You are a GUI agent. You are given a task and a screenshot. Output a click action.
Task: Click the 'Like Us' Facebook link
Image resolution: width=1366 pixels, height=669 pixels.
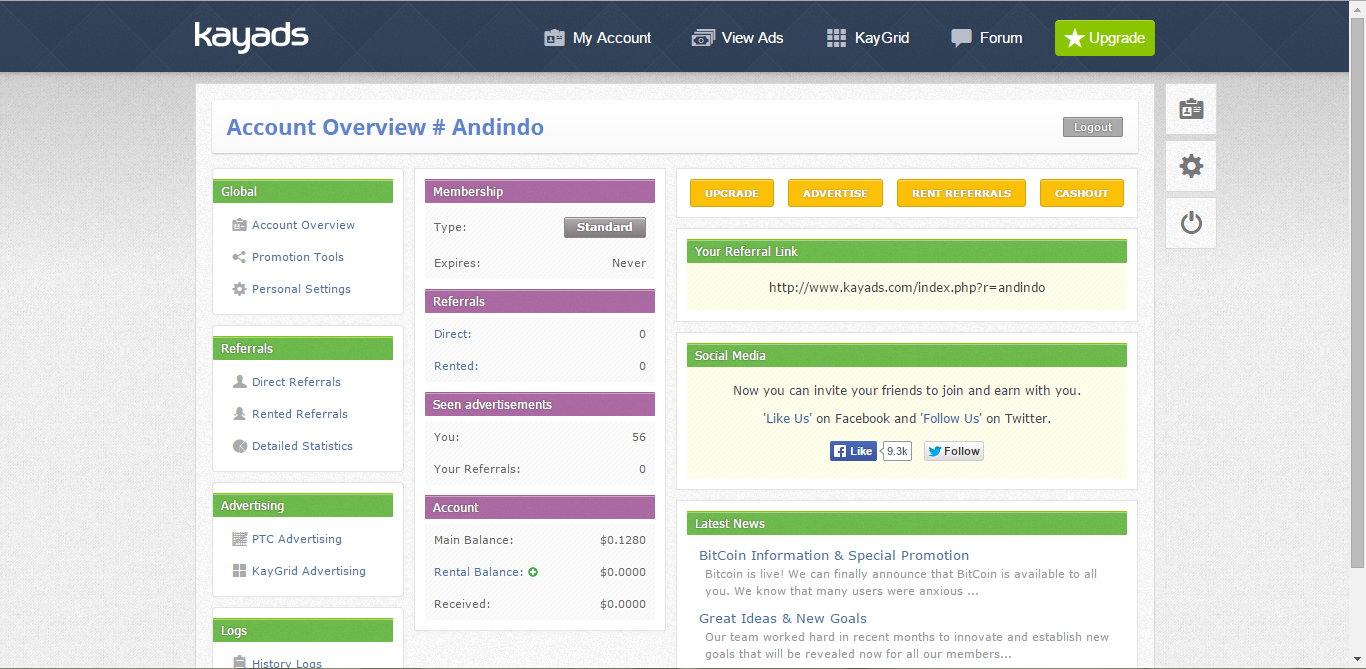point(788,419)
